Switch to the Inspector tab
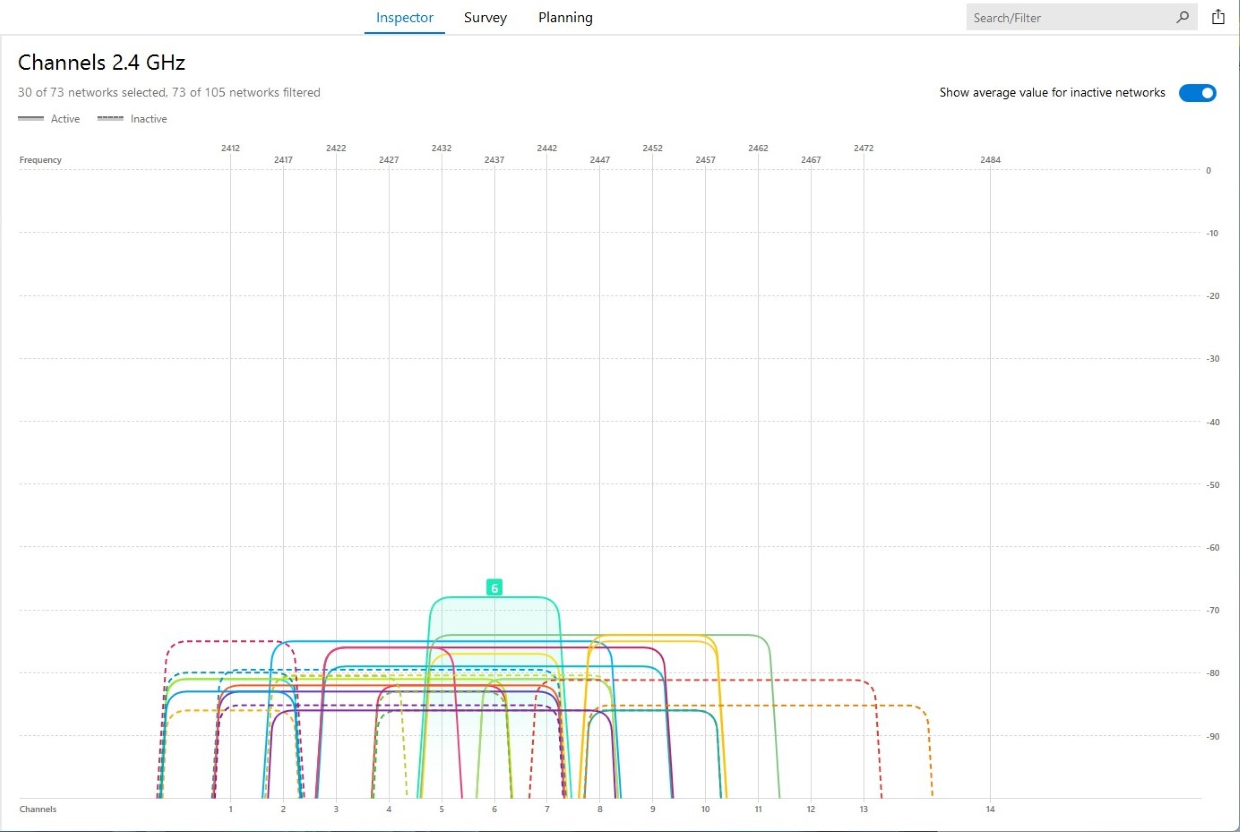The width and height of the screenshot is (1240, 832). 404,18
